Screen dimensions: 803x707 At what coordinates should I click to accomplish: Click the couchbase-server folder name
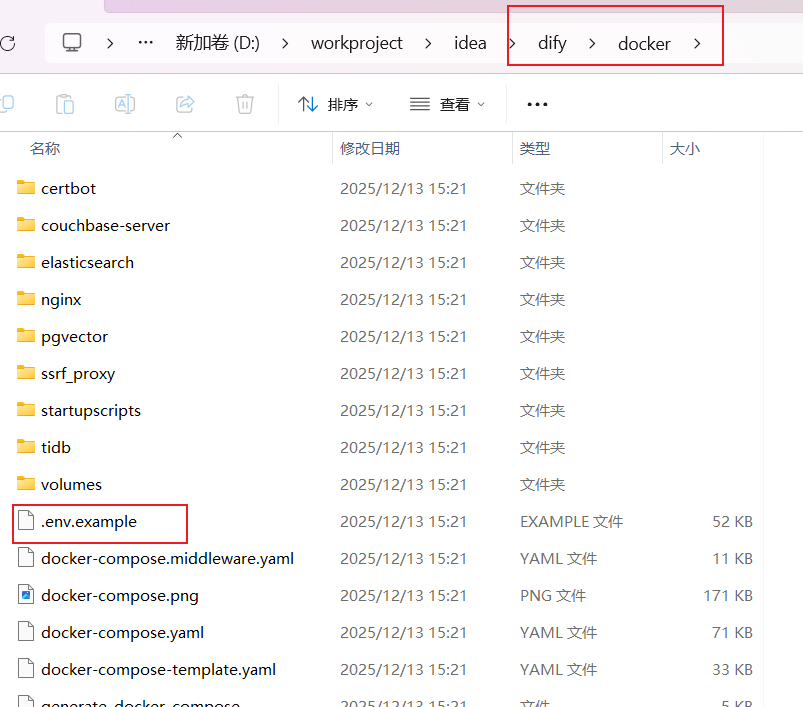pos(105,225)
